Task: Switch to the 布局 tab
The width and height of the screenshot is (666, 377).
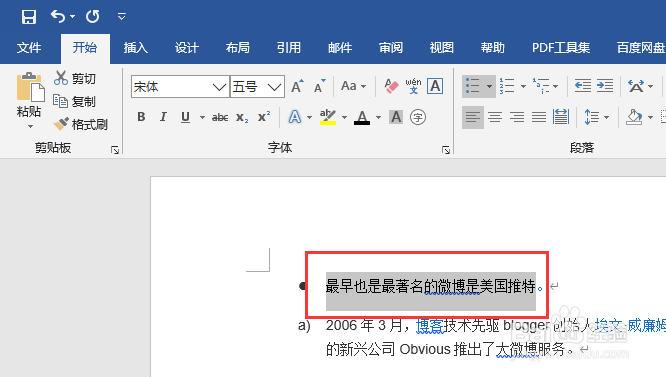Action: (x=237, y=48)
